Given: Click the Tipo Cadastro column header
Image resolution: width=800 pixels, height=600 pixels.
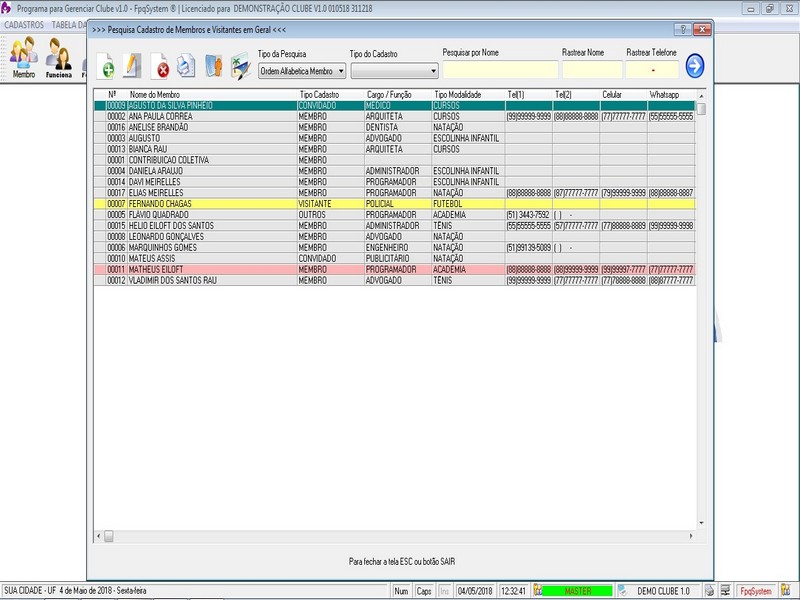Looking at the screenshot, I should (331, 95).
